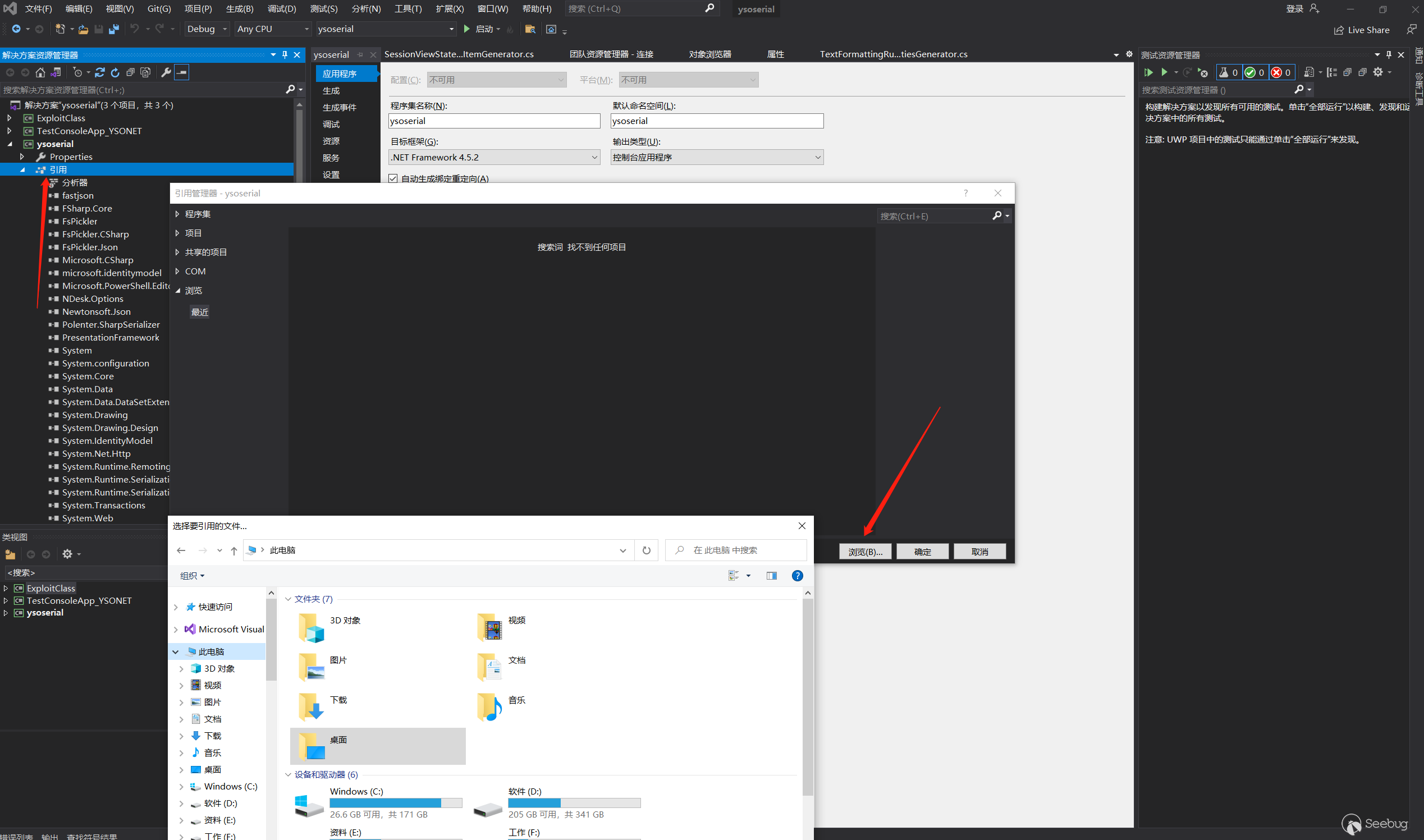This screenshot has height=840, width=1424.
Task: Click the assembly name input field
Action: [494, 121]
